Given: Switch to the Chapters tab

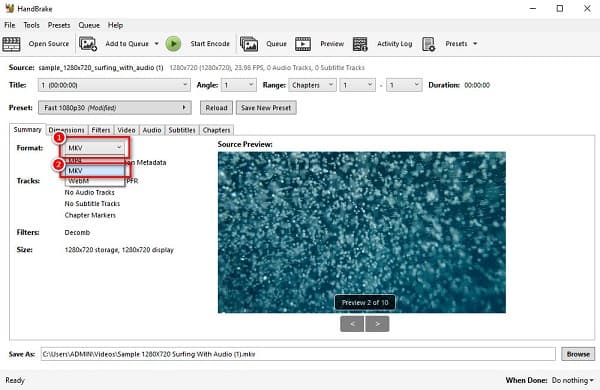Looking at the screenshot, I should pos(217,130).
